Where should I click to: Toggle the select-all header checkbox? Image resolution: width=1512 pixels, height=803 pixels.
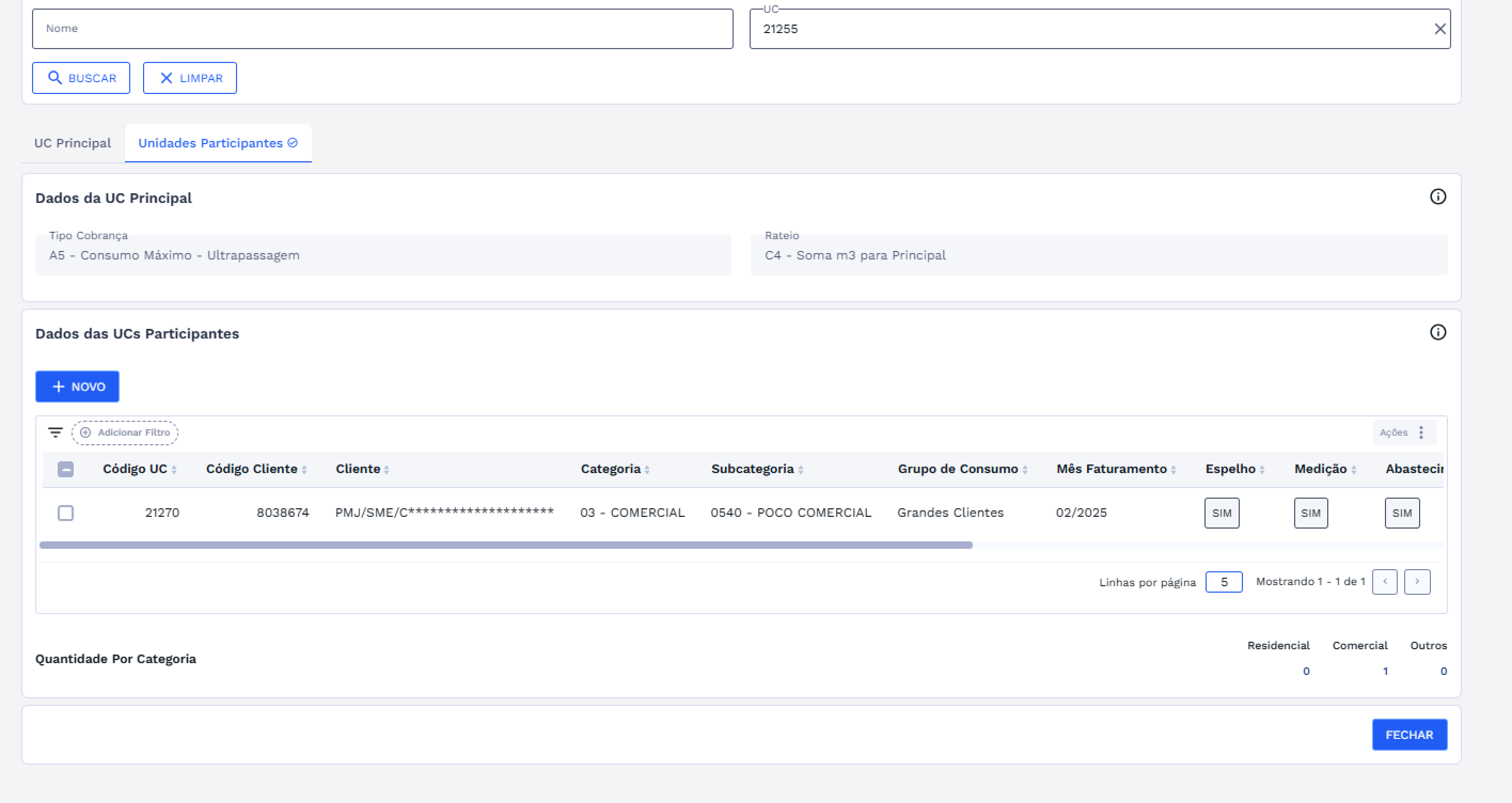pos(66,470)
